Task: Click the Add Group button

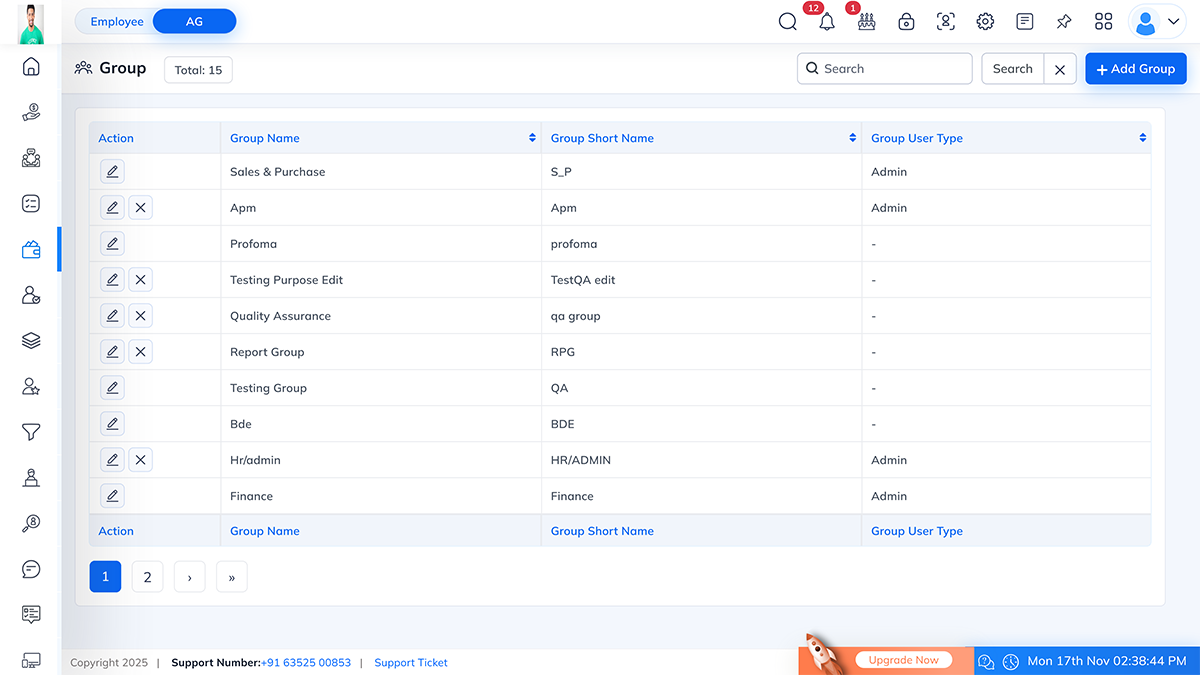Action: pos(1135,69)
